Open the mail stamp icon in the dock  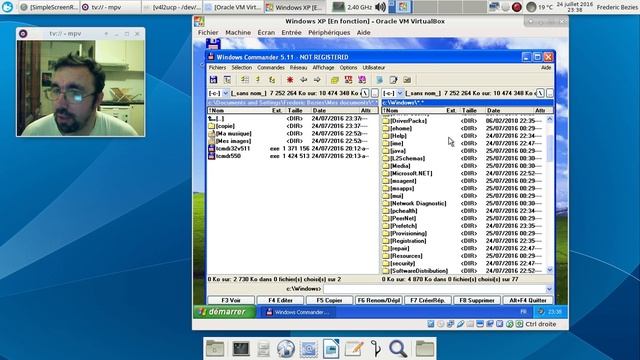[x=309, y=349]
